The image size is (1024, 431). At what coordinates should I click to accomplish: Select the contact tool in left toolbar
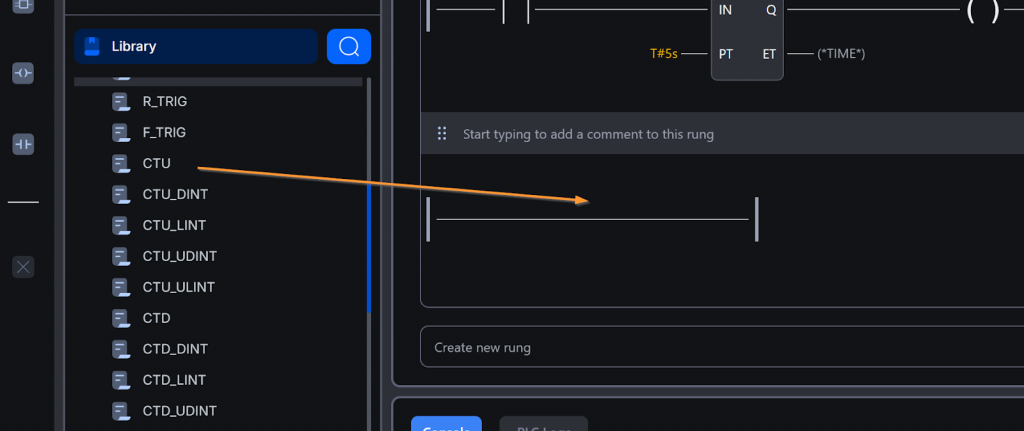click(x=23, y=145)
